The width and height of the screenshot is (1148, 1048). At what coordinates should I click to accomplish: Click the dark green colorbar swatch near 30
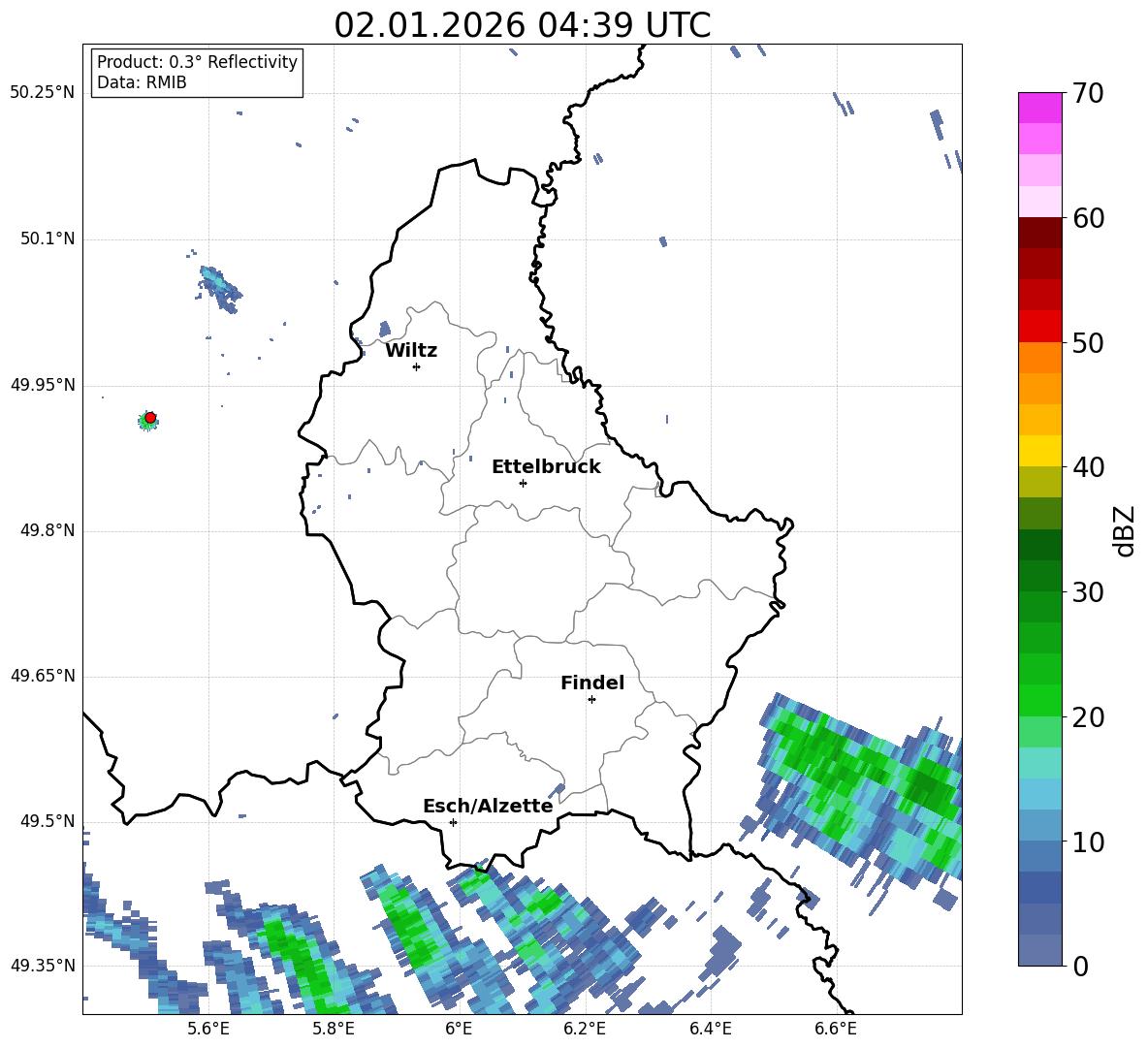[1039, 576]
